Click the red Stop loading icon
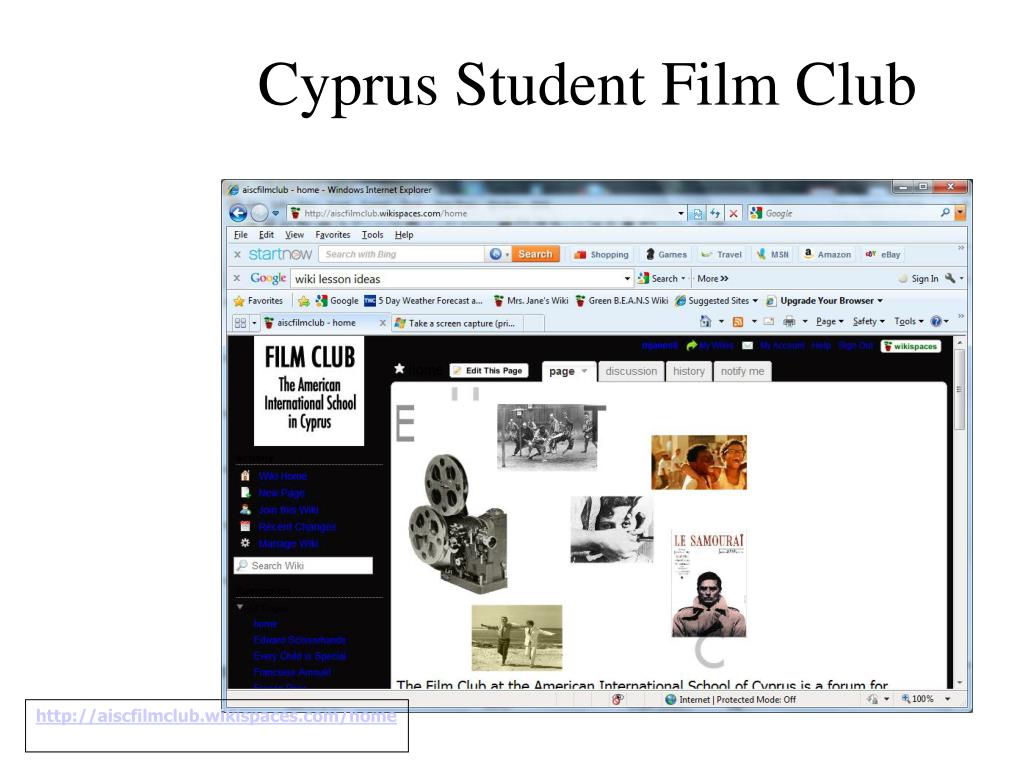 click(x=733, y=214)
